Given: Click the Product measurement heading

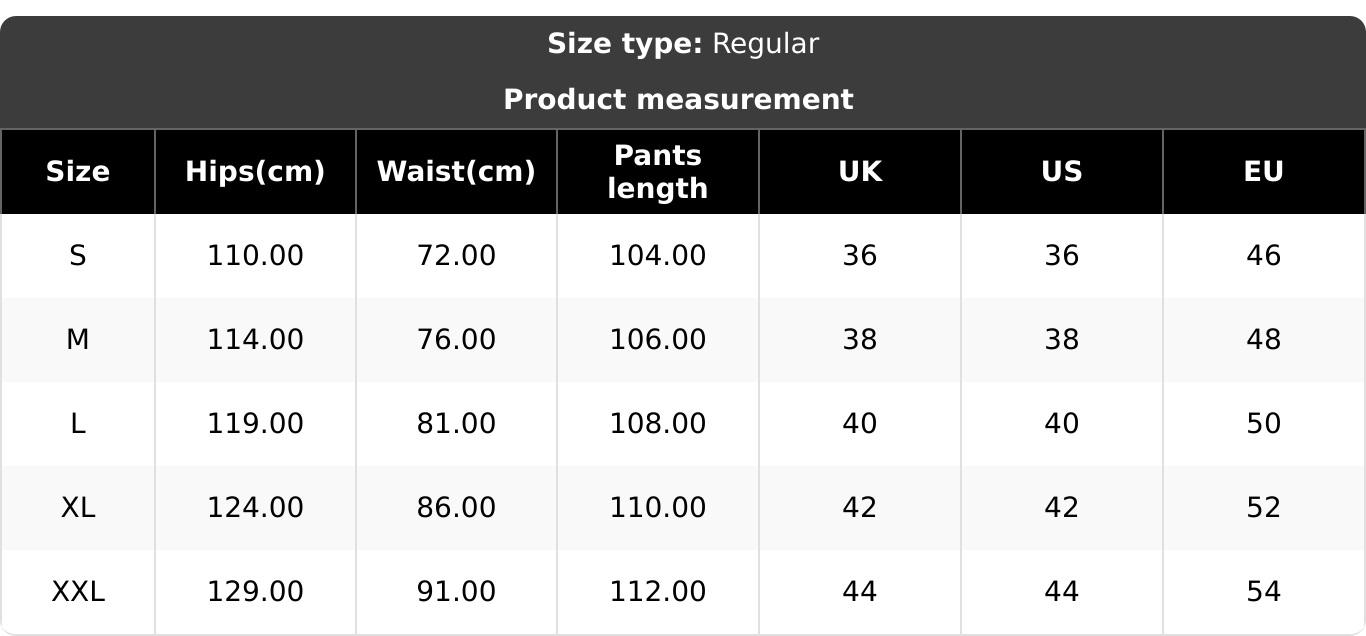Looking at the screenshot, I should coord(678,100).
